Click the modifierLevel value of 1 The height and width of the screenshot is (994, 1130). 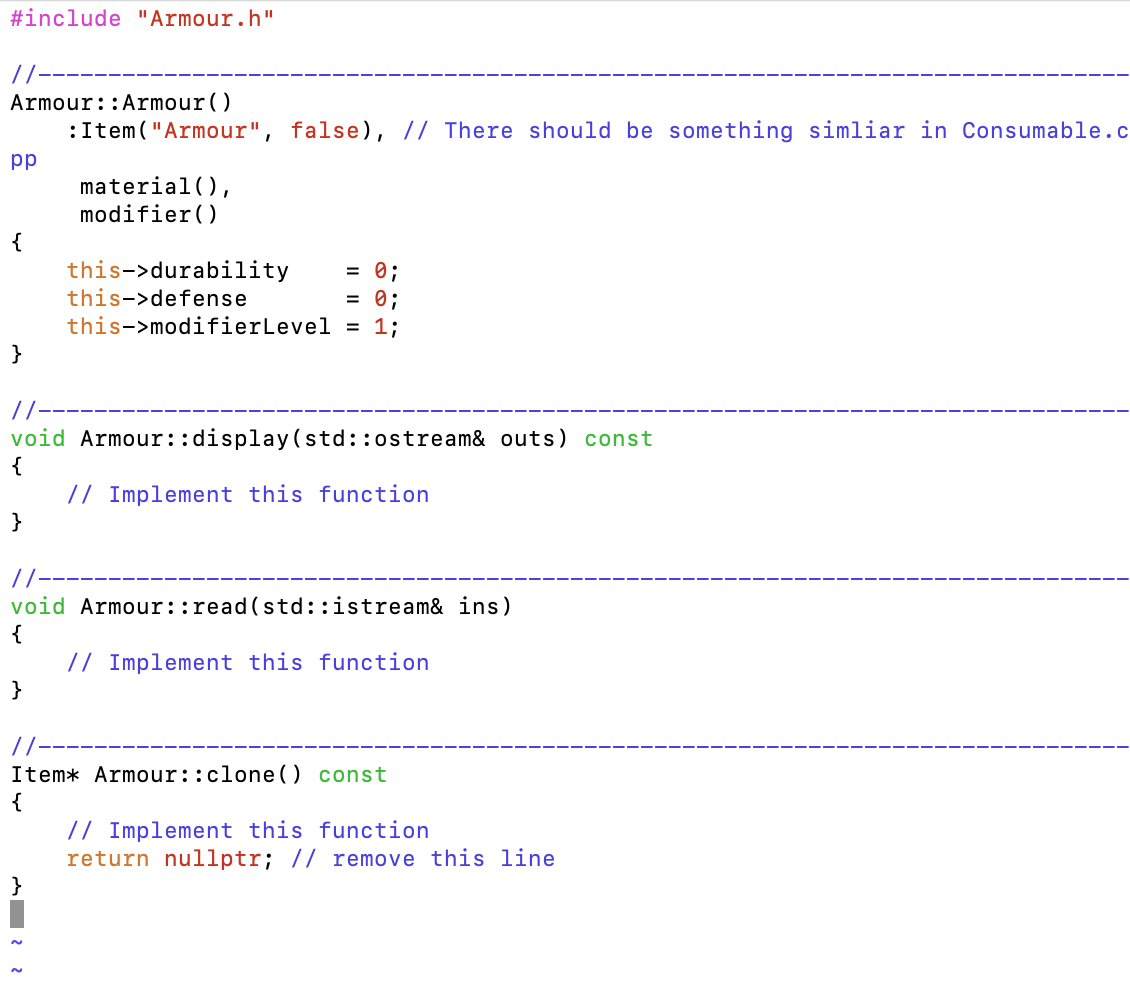click(x=379, y=326)
